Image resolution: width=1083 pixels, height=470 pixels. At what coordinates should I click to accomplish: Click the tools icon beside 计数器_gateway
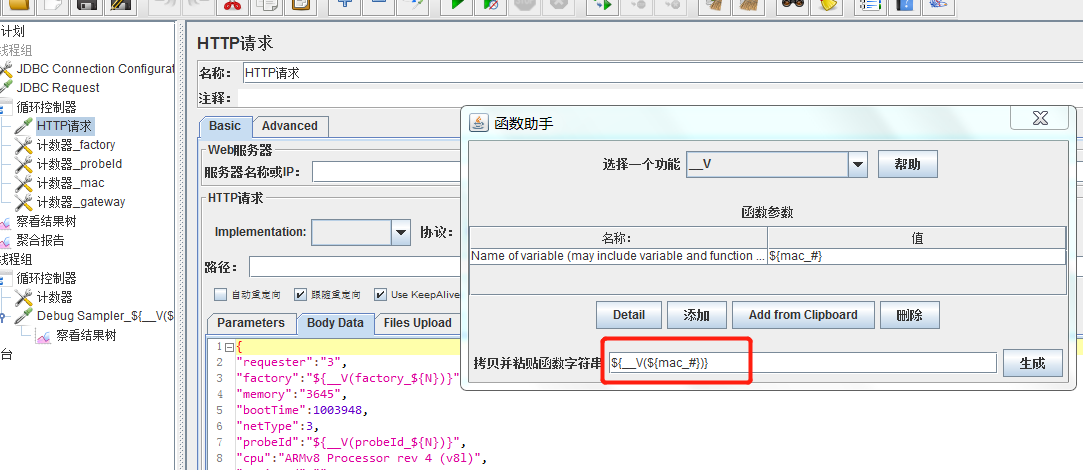point(23,202)
